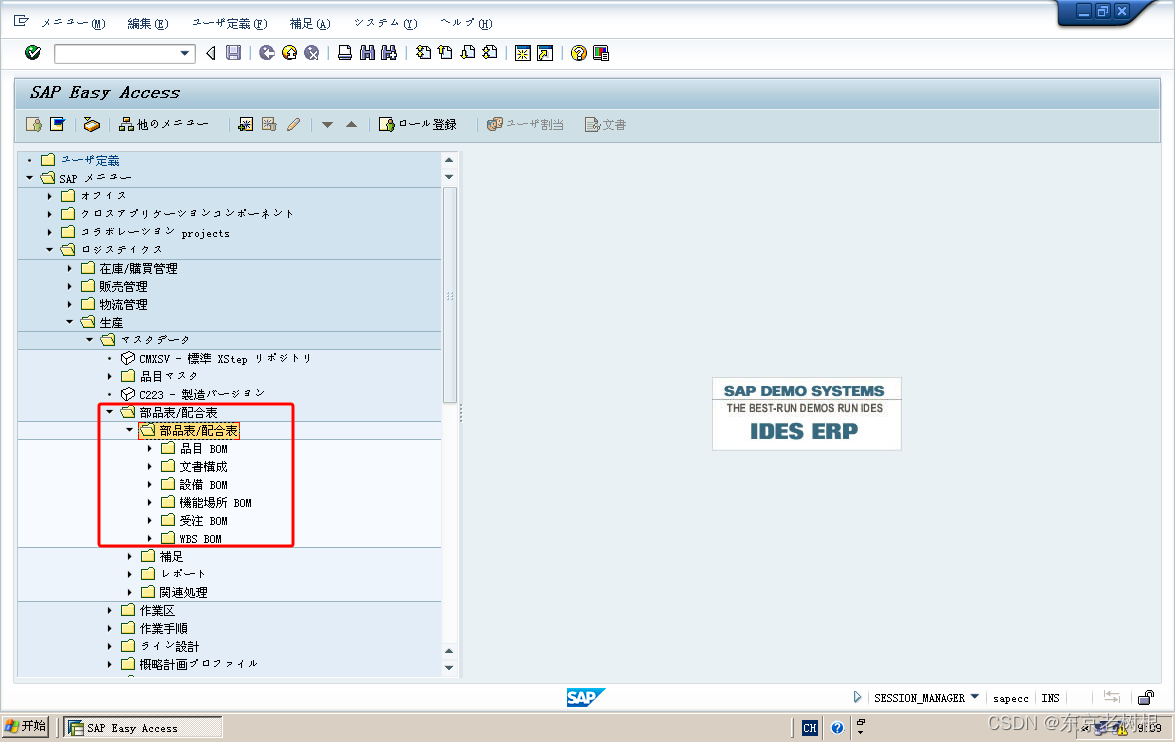Open the command field dropdown
This screenshot has width=1175, height=742.
(x=183, y=53)
